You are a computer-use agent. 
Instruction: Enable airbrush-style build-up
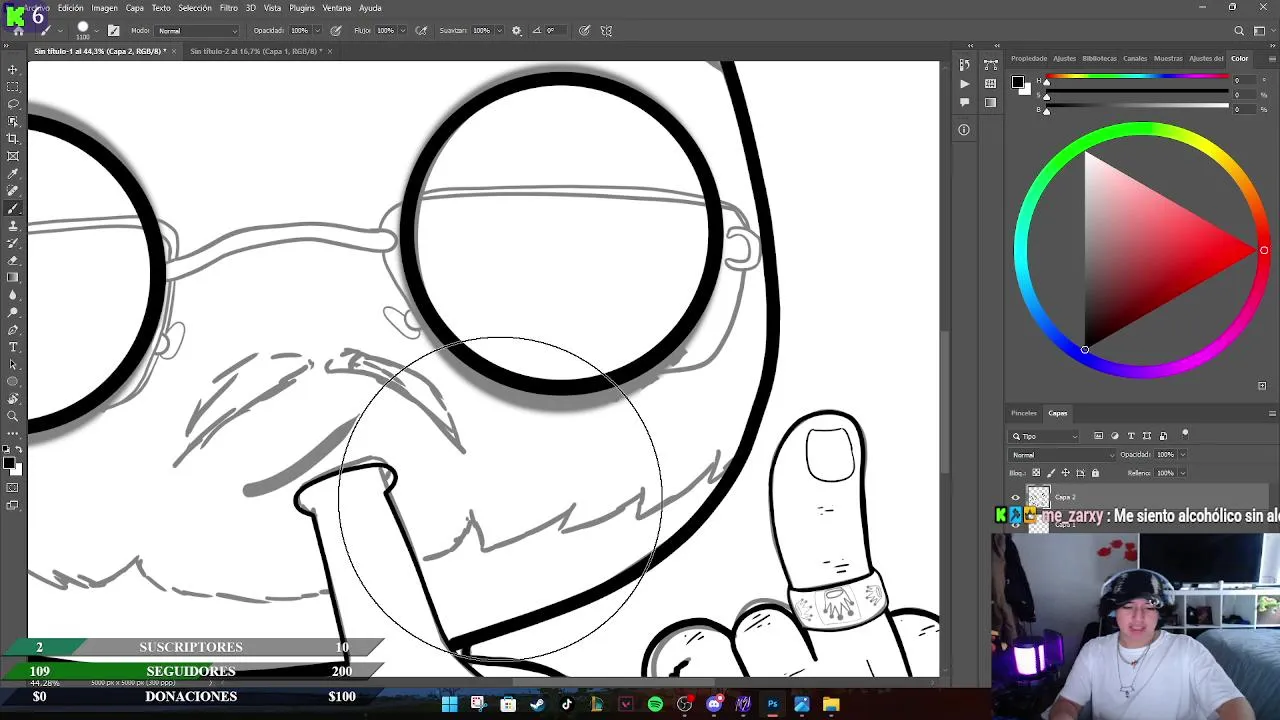pos(421,31)
